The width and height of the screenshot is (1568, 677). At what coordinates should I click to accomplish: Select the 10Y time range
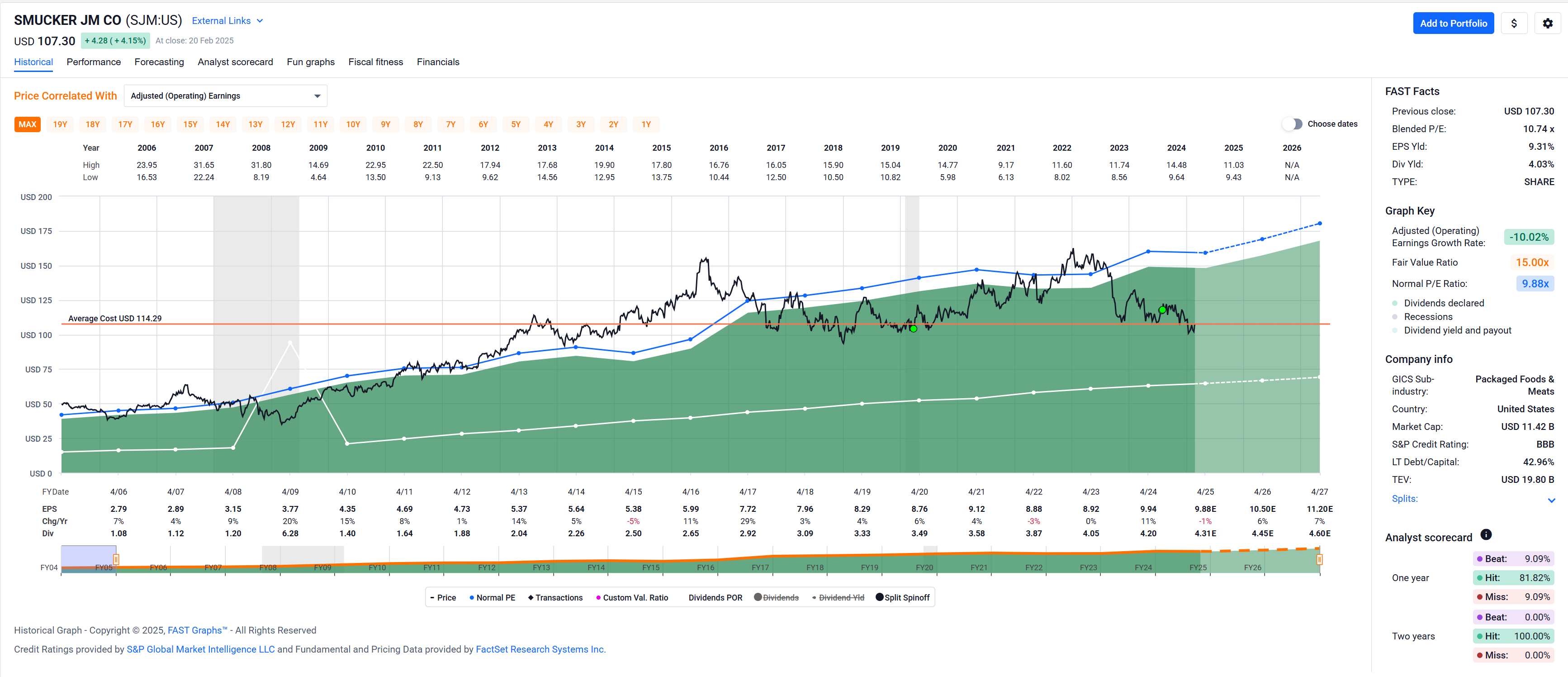pyautogui.click(x=353, y=124)
